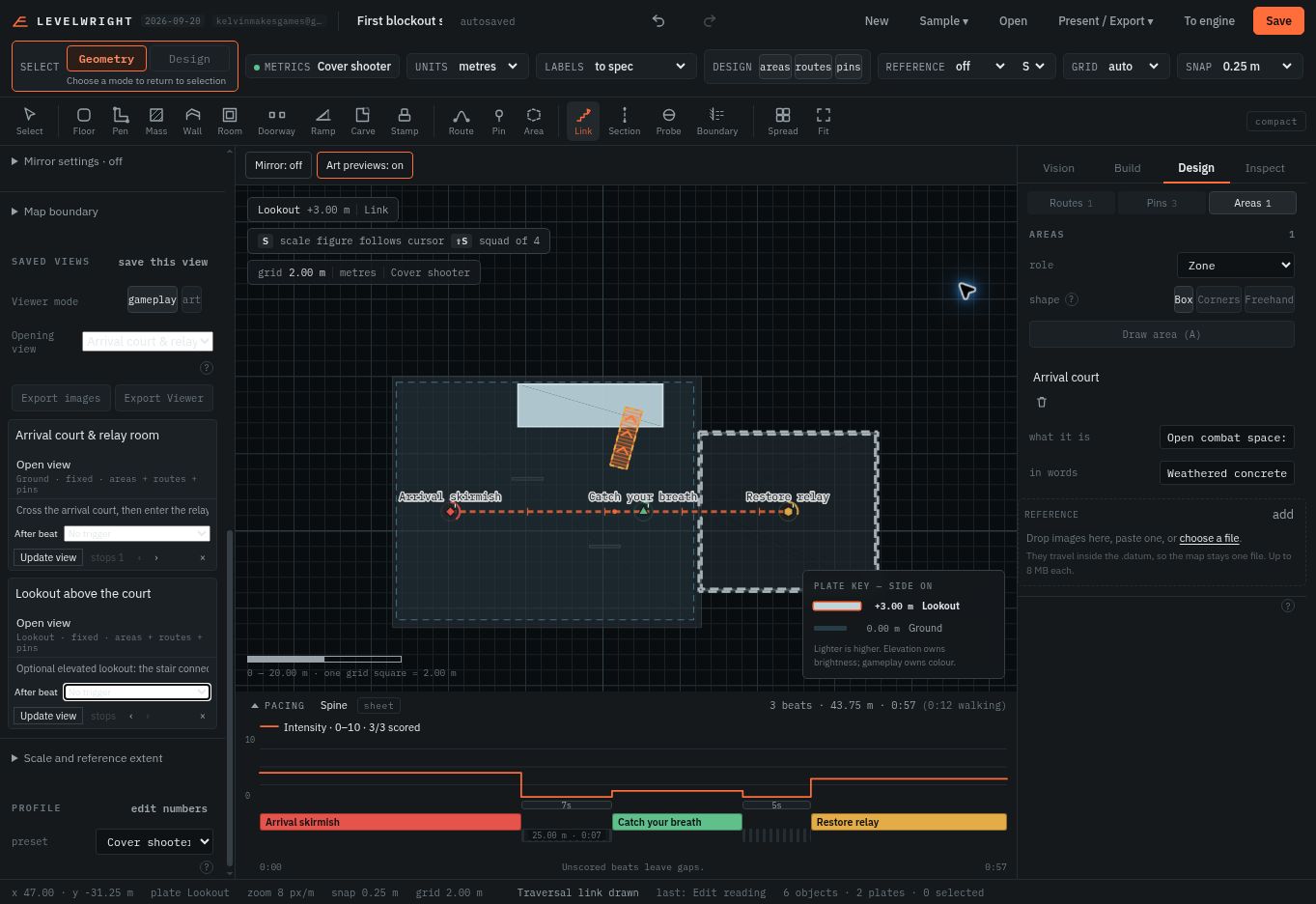The image size is (1316, 904).
Task: Toggle Art previews on
Action: coord(365,165)
